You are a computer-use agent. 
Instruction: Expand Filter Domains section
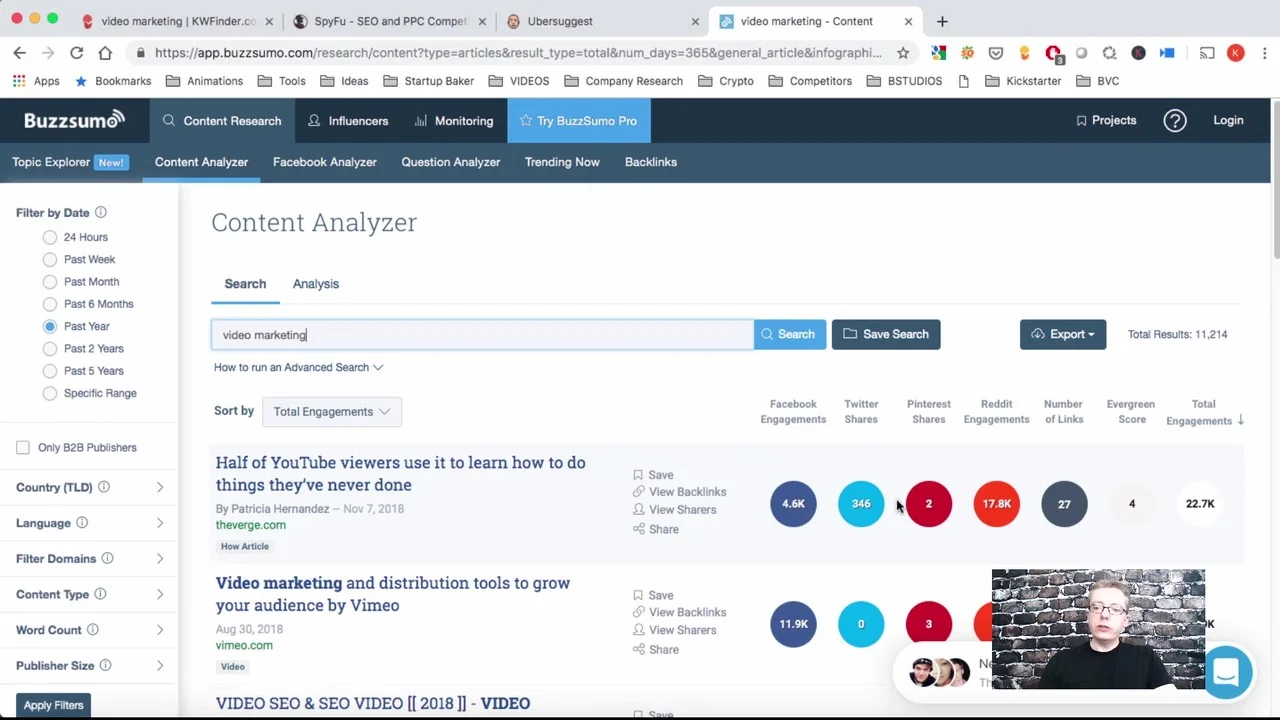(x=159, y=558)
